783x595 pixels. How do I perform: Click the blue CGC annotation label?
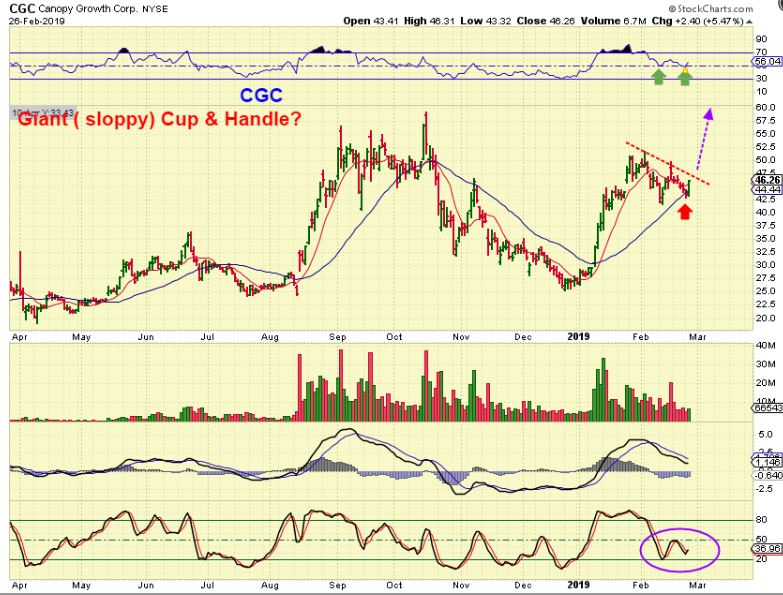(261, 95)
